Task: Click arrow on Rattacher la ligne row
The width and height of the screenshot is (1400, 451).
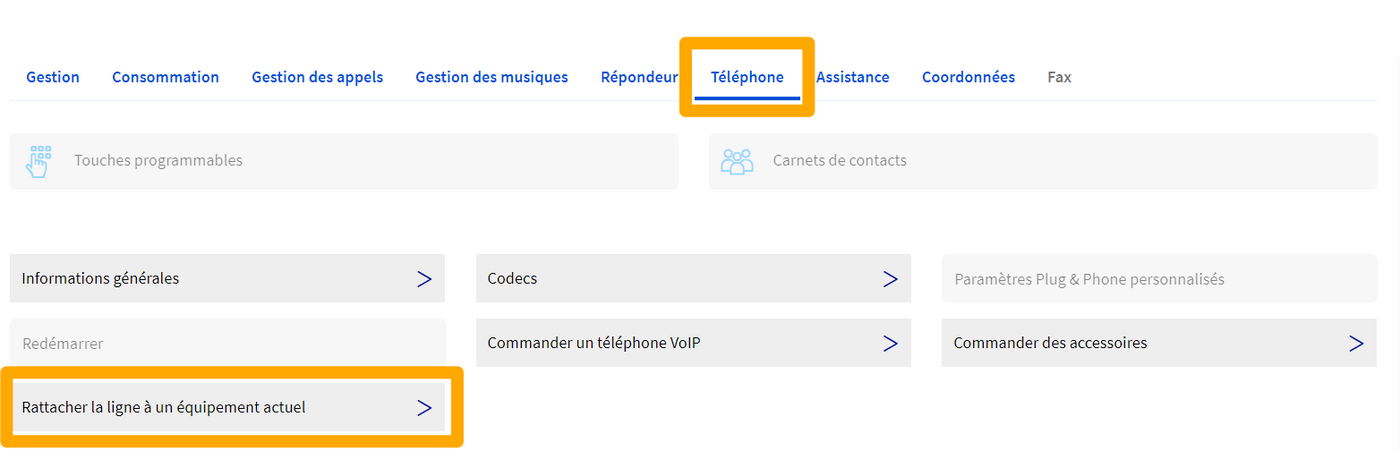Action: point(424,408)
